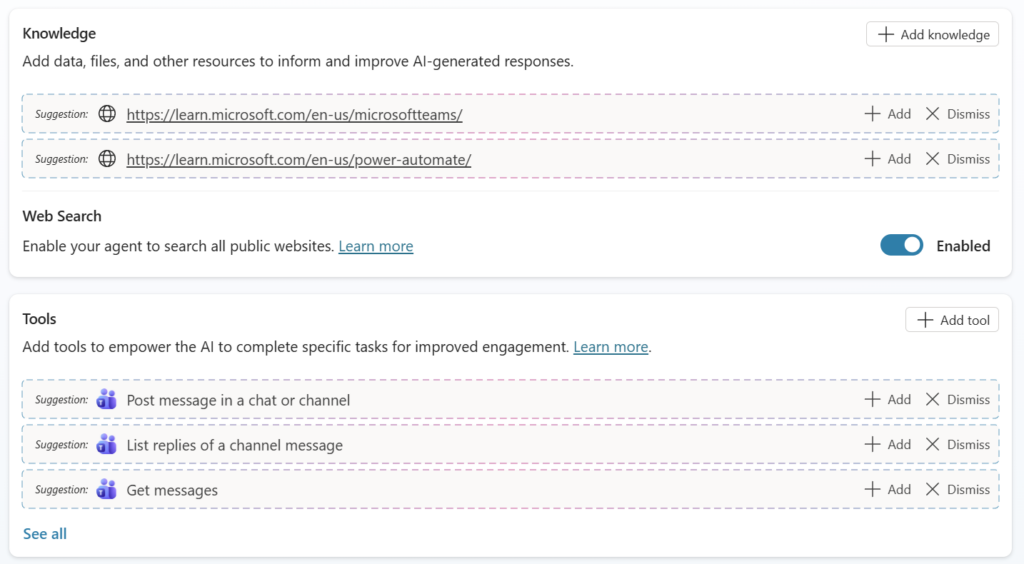Select the List replies of a channel message text
This screenshot has width=1024, height=564.
point(234,445)
